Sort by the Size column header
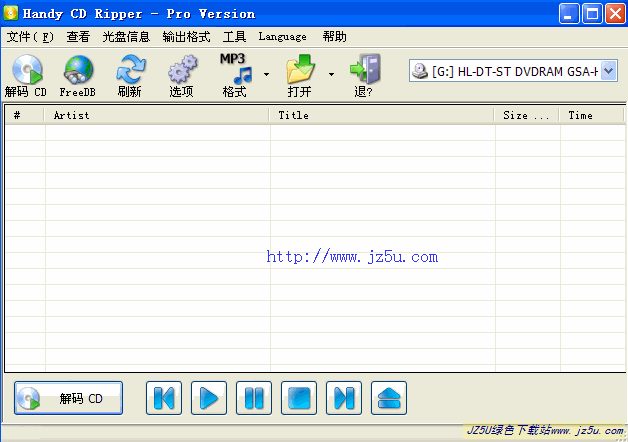This screenshot has width=628, height=442. click(x=526, y=115)
